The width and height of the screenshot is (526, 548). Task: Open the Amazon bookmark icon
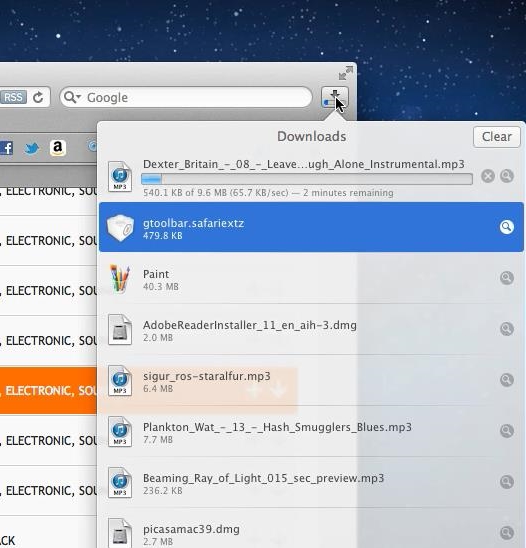pyautogui.click(x=58, y=148)
